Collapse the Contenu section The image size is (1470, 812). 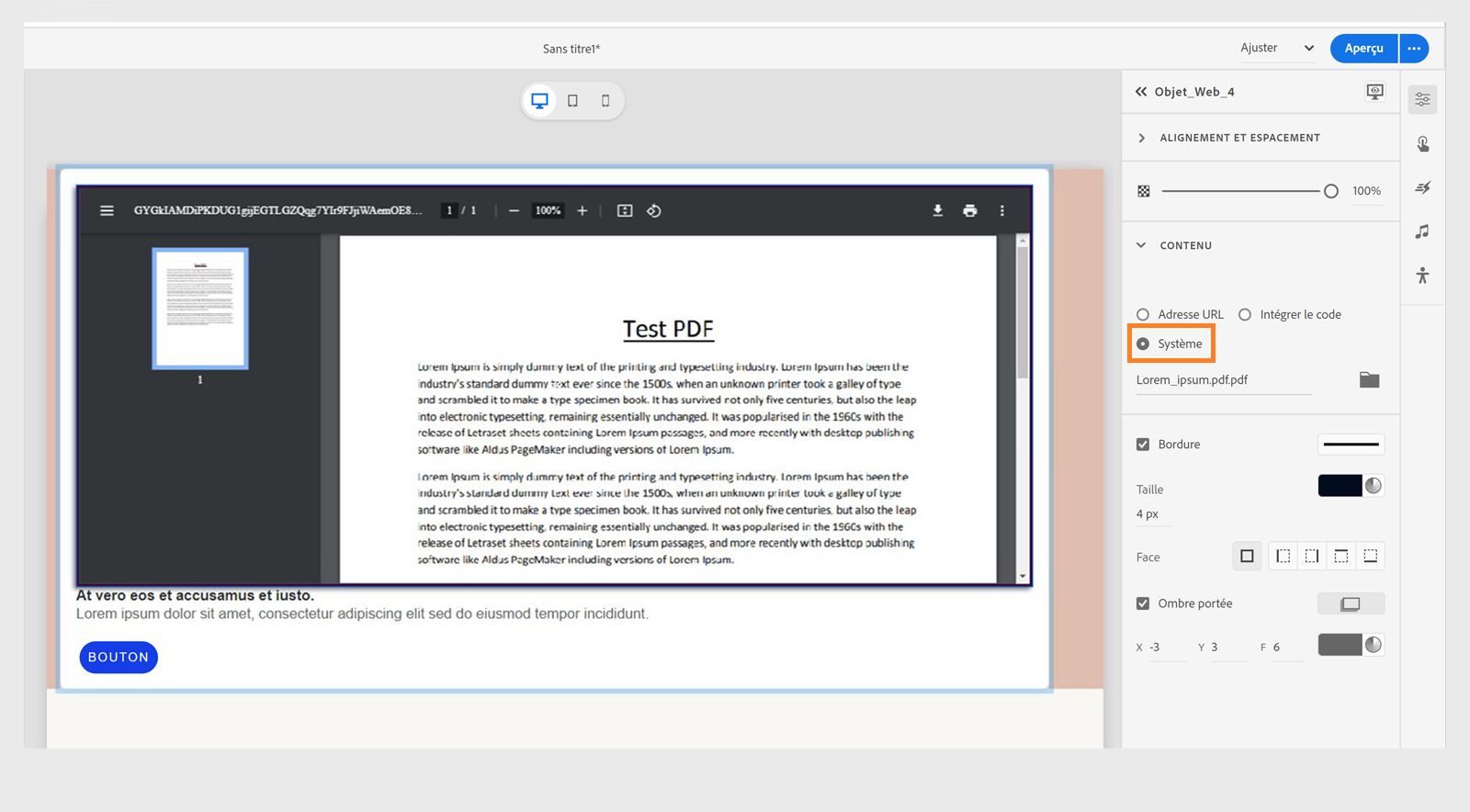(1141, 245)
